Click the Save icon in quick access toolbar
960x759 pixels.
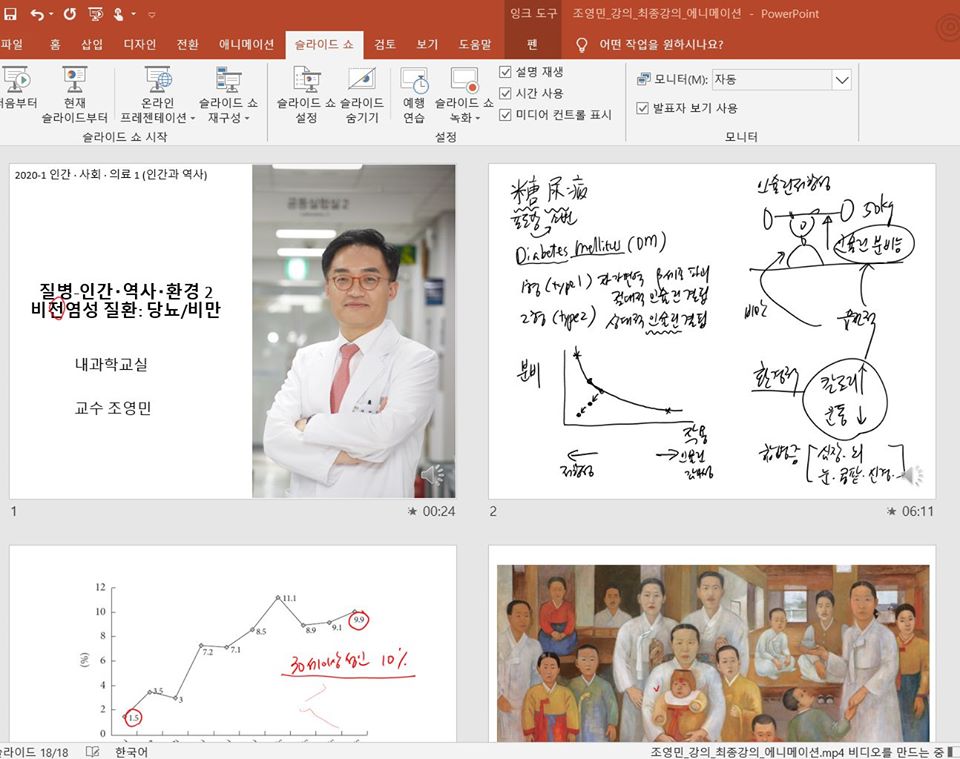tap(10, 14)
